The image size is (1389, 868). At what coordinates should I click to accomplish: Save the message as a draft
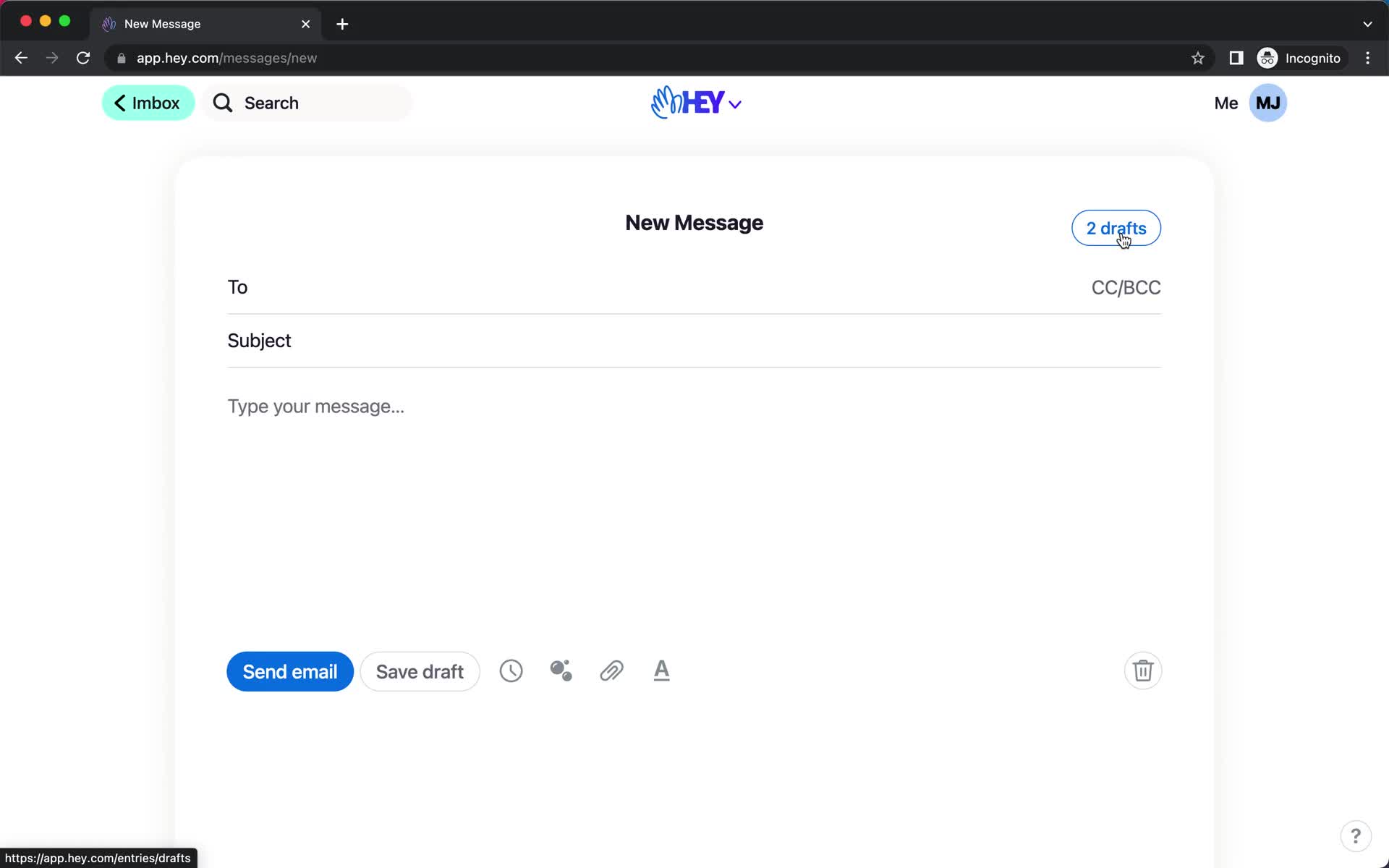(420, 671)
